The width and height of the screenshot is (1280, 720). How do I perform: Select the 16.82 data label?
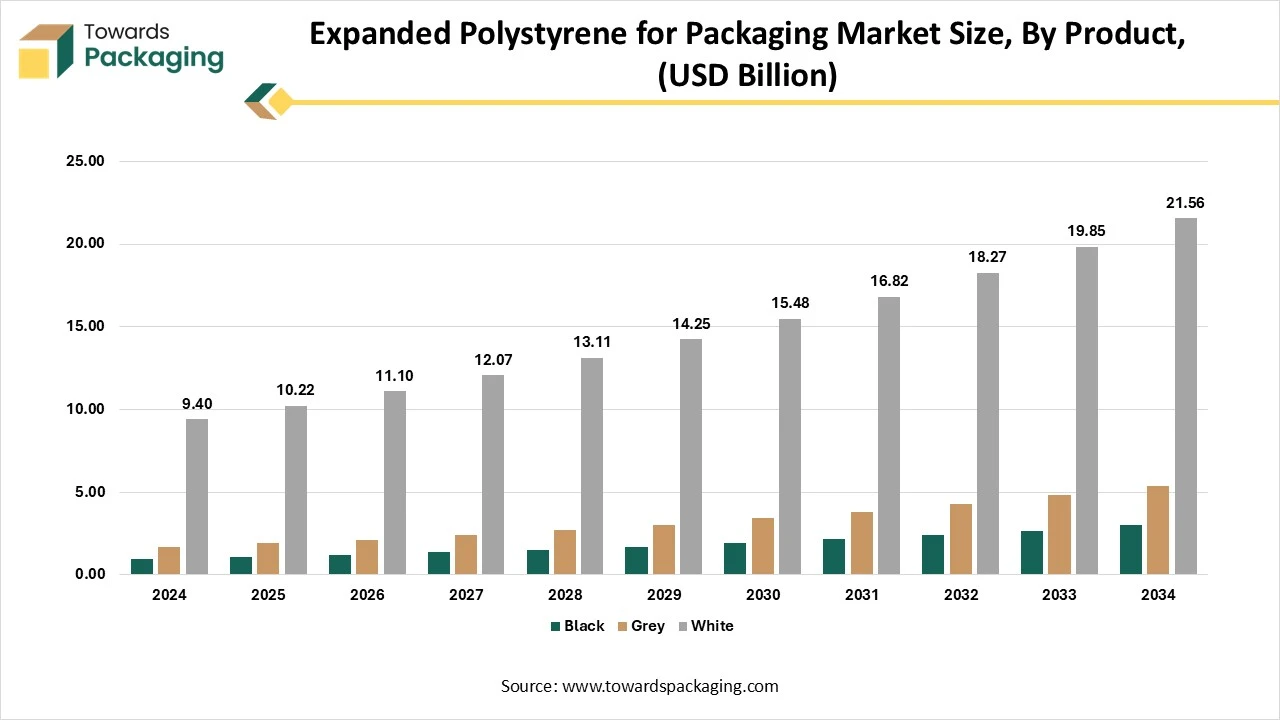889,282
